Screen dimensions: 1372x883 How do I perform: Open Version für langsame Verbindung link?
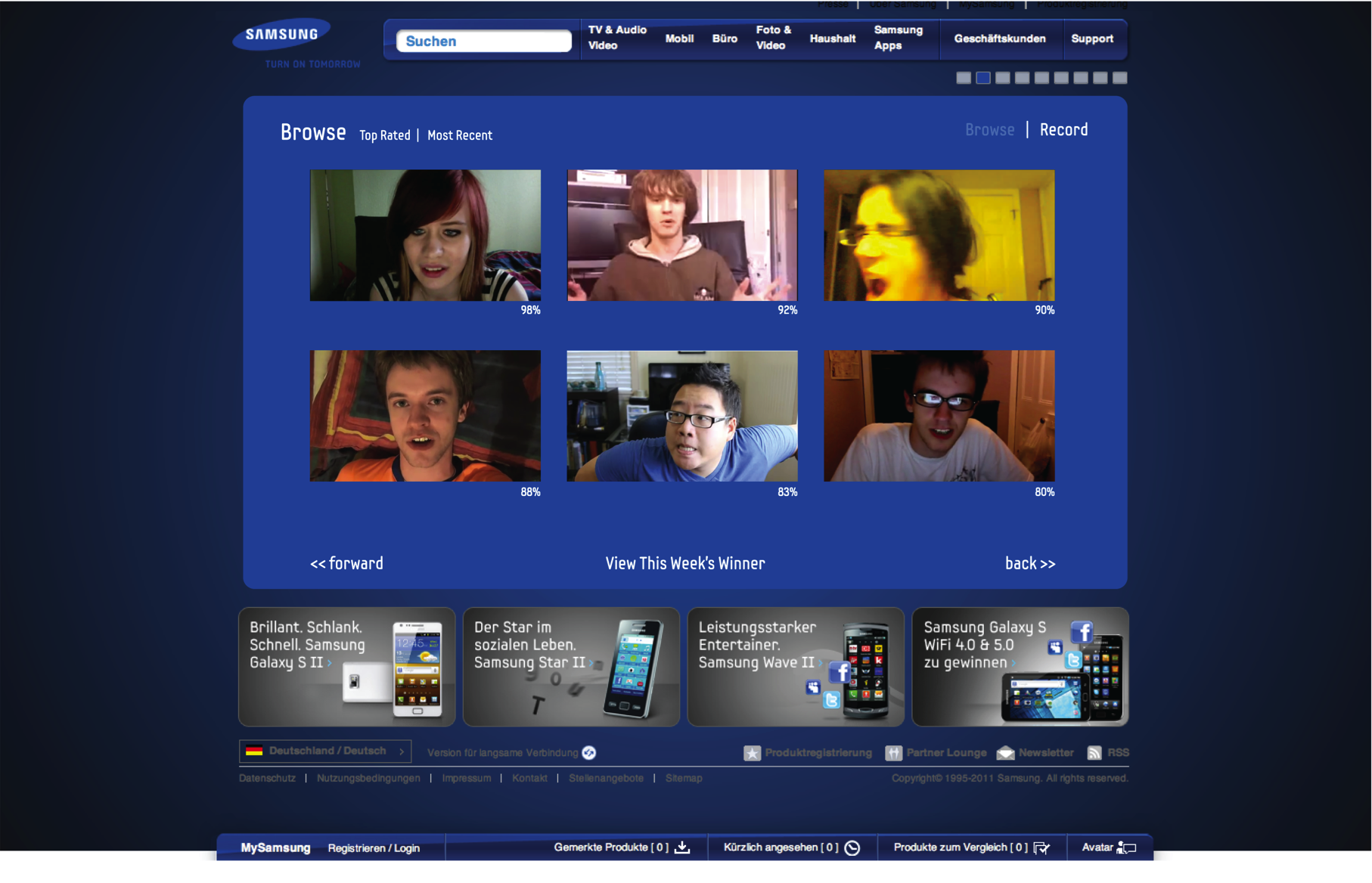tap(502, 752)
